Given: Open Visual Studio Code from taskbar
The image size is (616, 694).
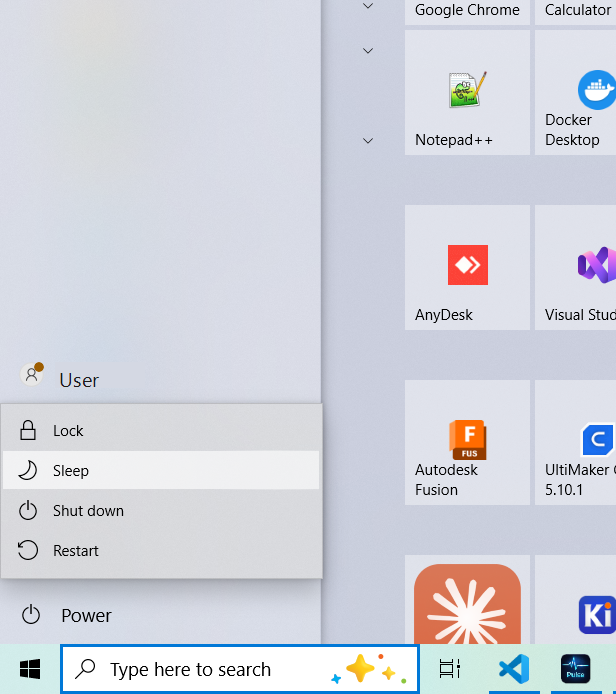Looking at the screenshot, I should click(514, 669).
